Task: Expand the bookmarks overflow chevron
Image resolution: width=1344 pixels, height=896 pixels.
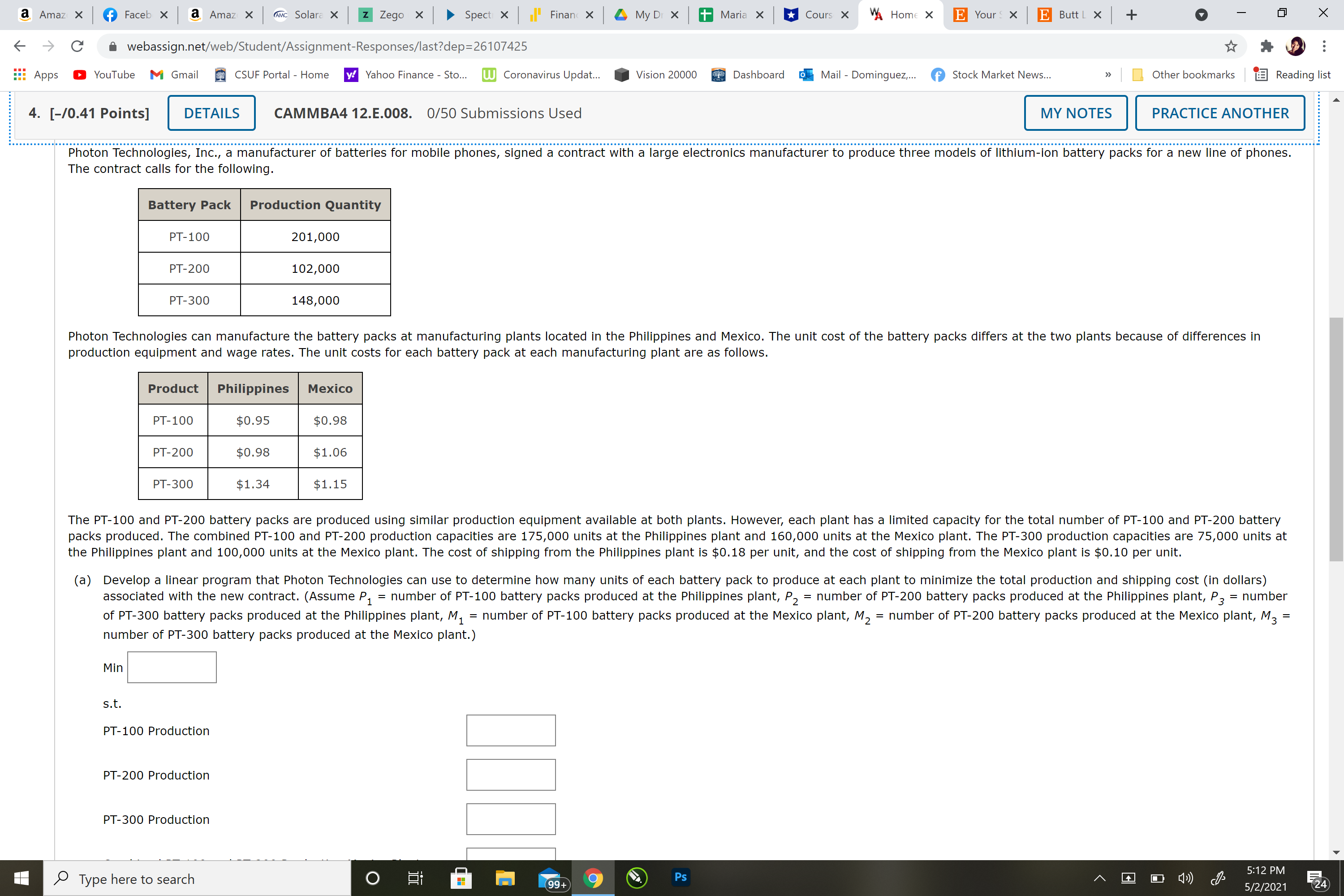Action: coord(1108,74)
